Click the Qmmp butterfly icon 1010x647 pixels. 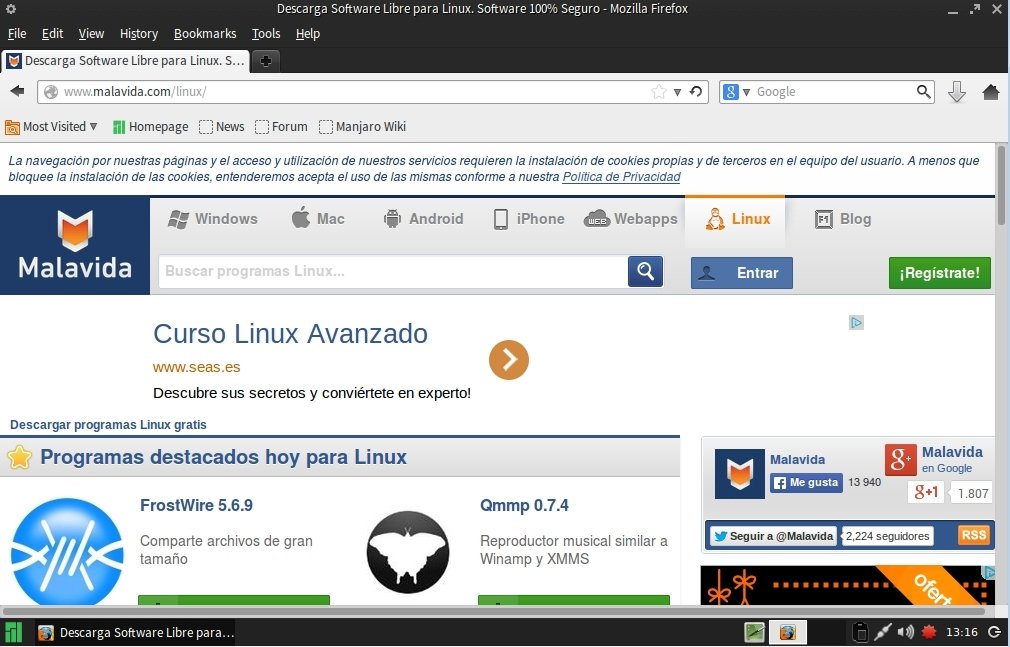408,552
